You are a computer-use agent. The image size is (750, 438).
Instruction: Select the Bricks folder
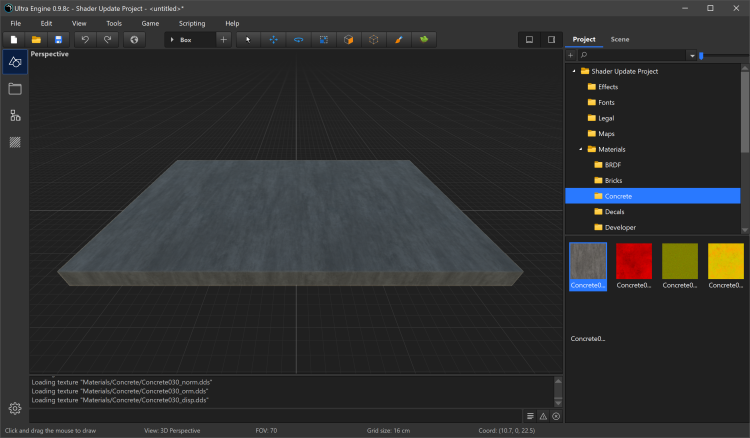point(613,180)
